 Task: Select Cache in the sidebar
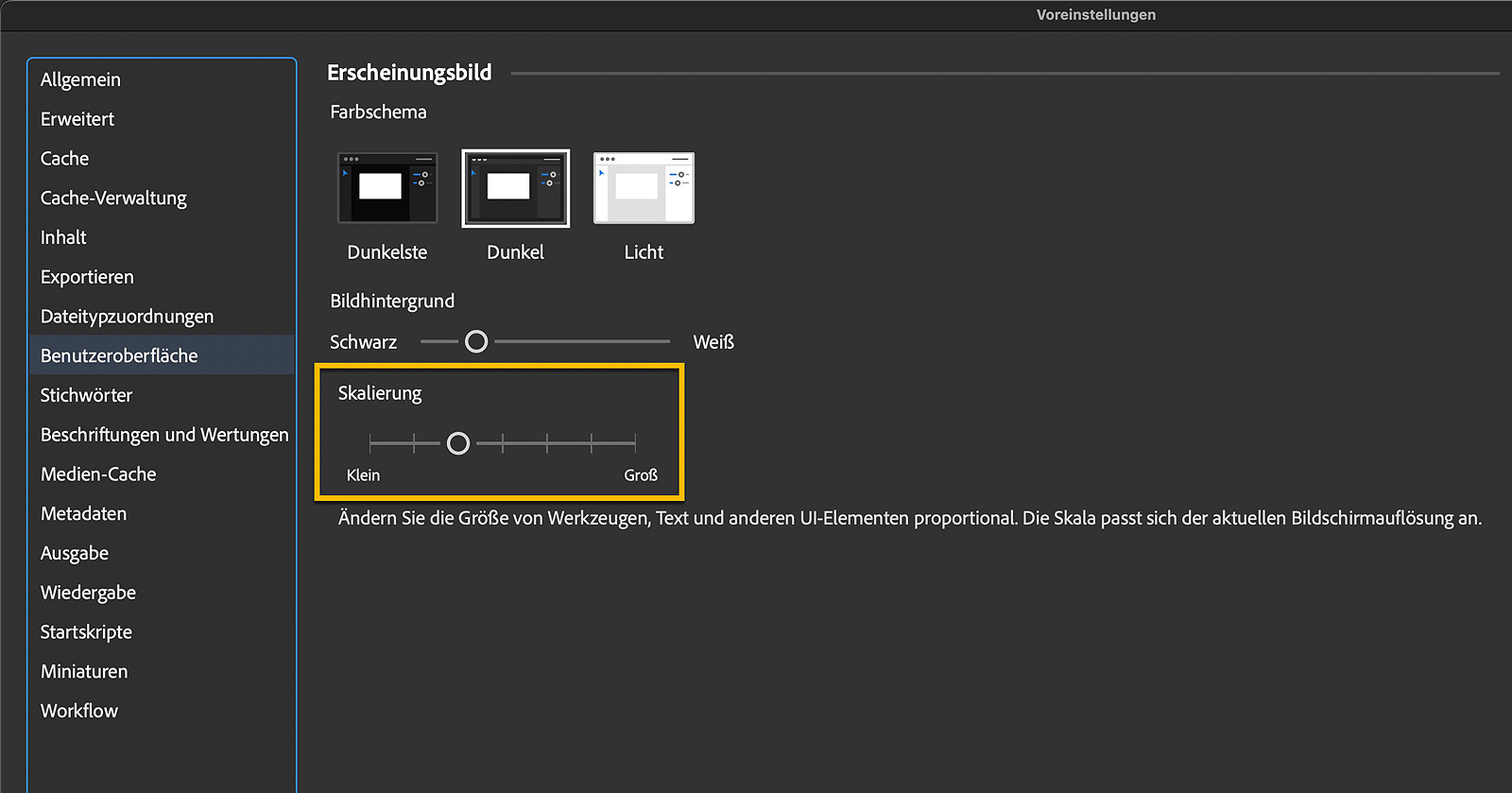64,159
